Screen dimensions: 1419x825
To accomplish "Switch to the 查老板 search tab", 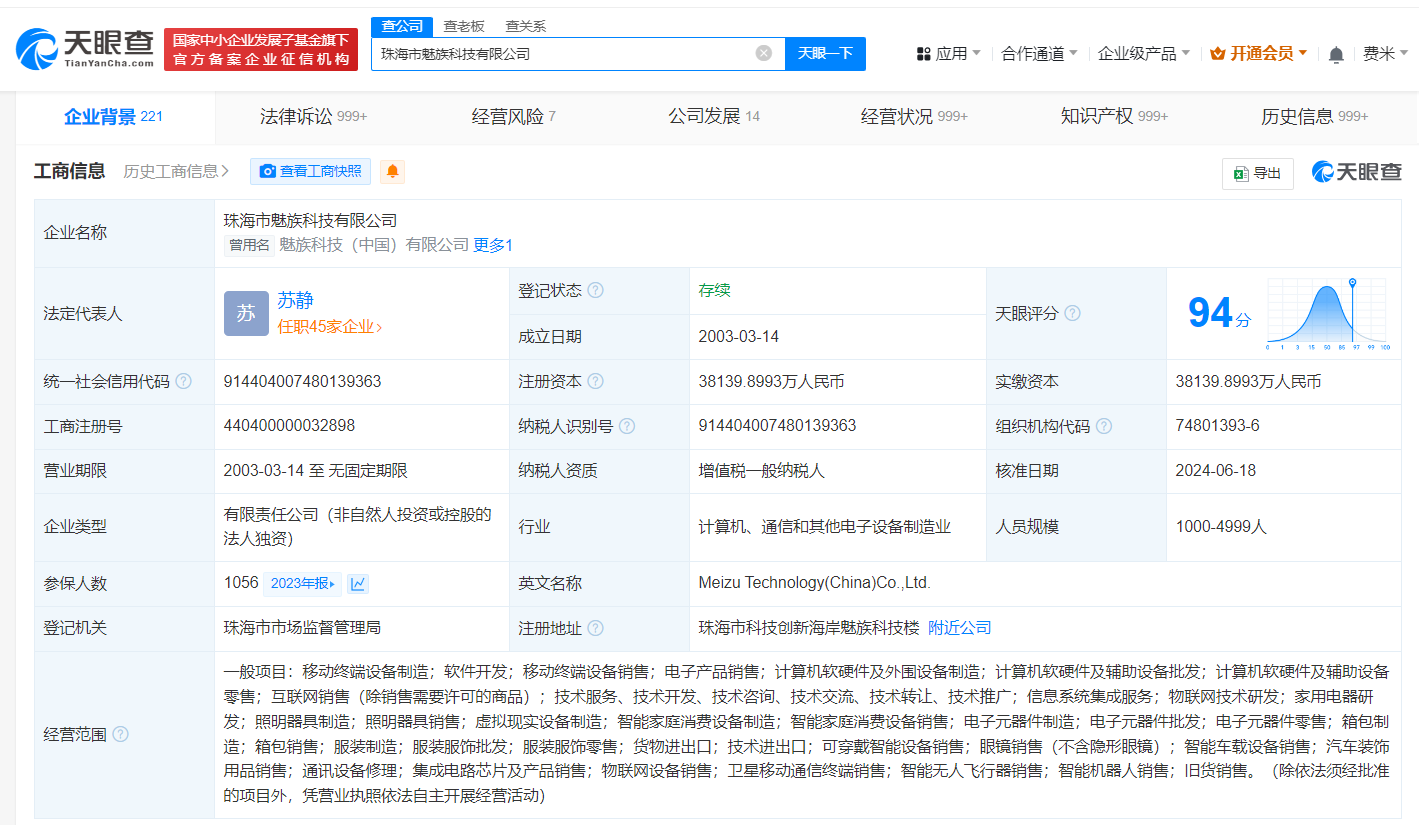I will pos(461,26).
